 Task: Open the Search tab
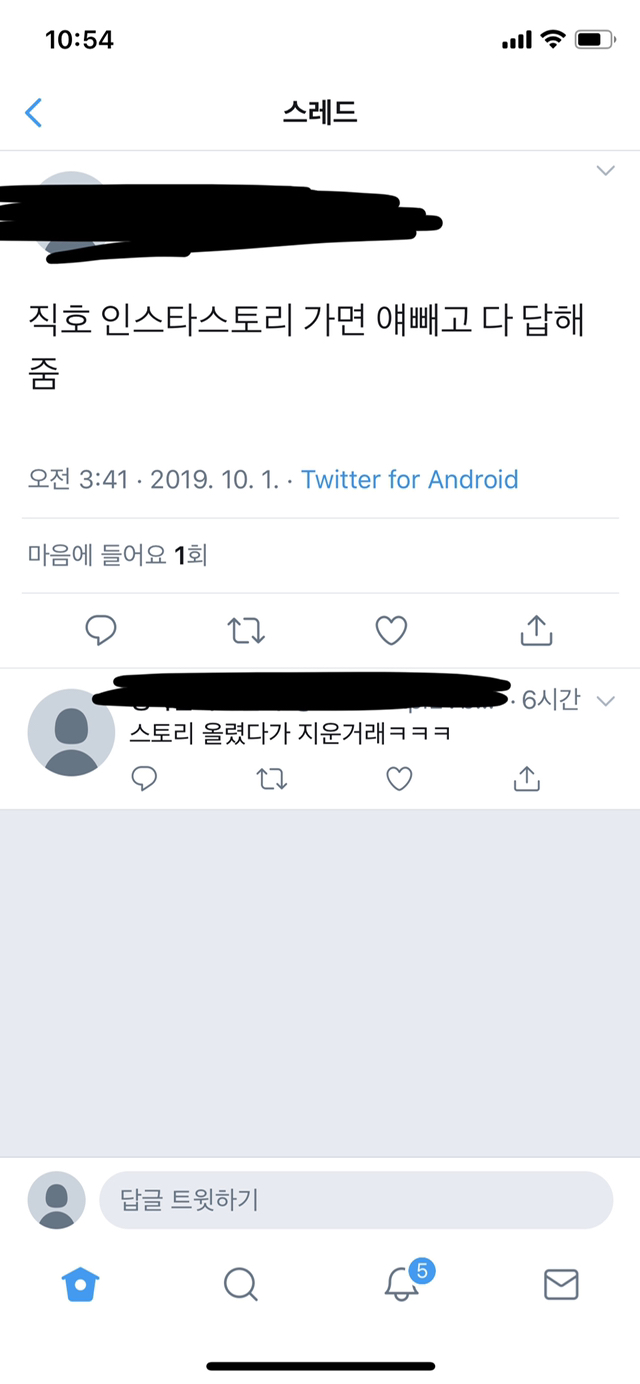pyautogui.click(x=240, y=1284)
